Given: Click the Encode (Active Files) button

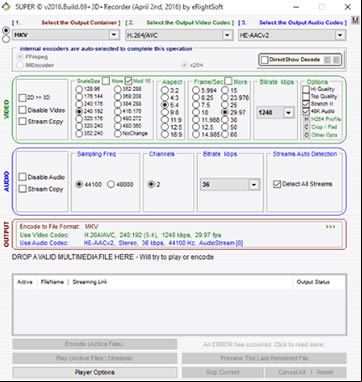Looking at the screenshot, I should click(95, 344).
